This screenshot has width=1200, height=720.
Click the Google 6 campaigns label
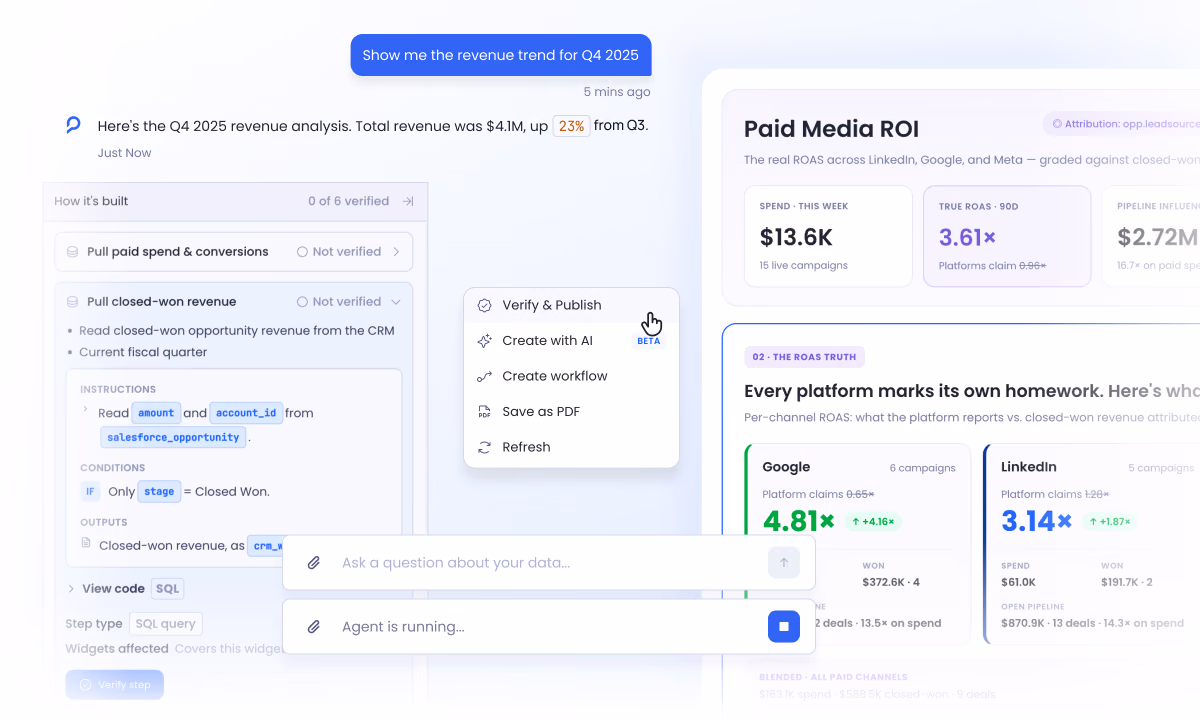tap(922, 468)
